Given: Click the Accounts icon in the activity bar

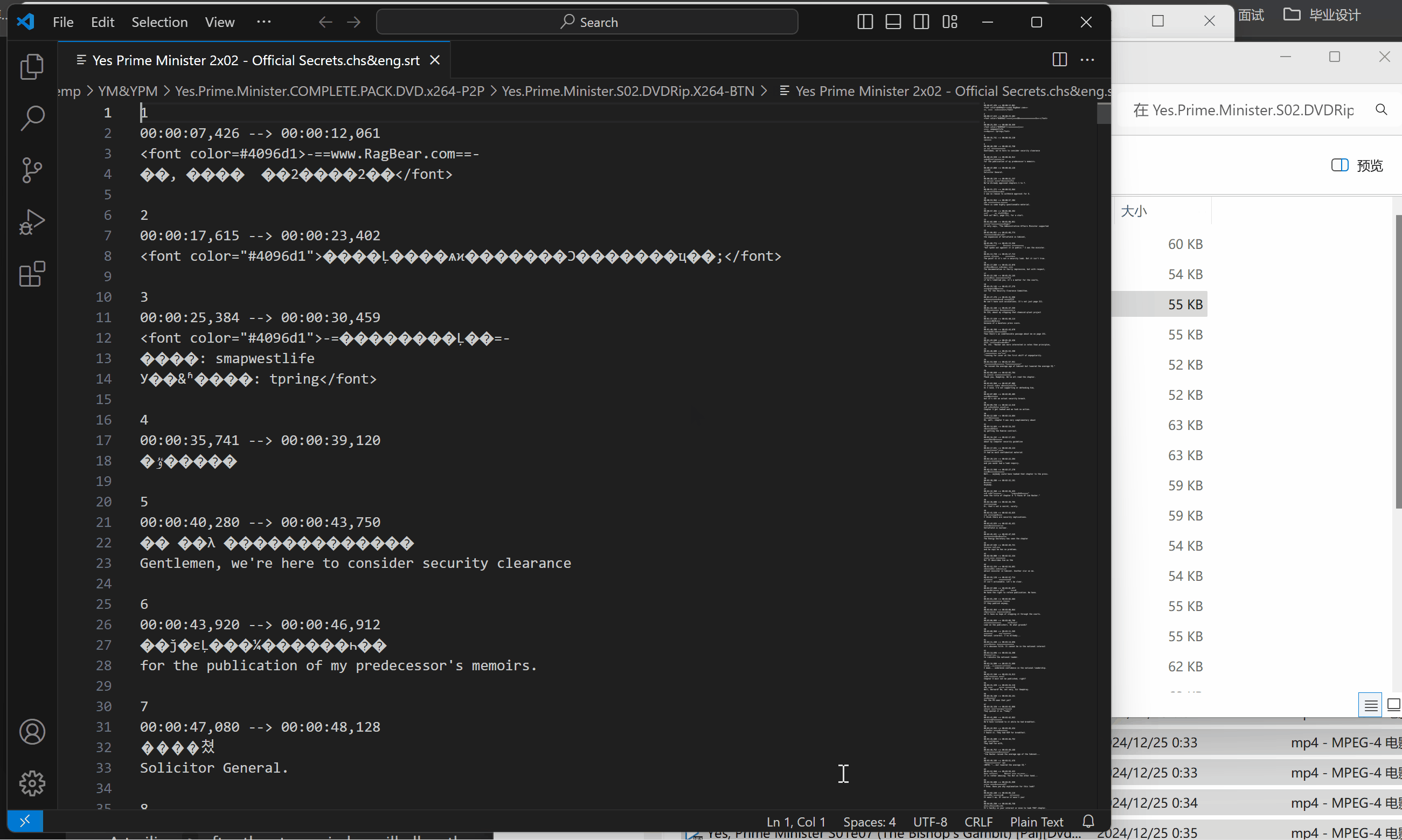Looking at the screenshot, I should [x=32, y=731].
